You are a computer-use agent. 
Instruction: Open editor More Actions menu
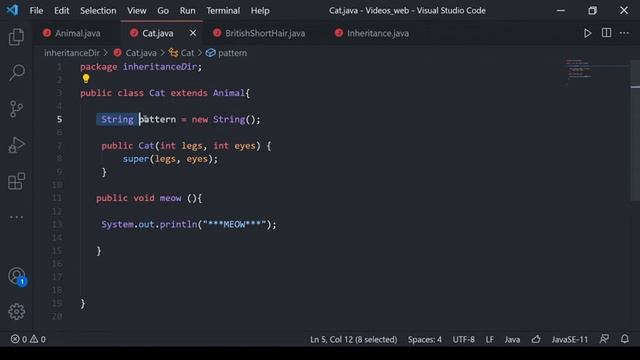pos(624,33)
